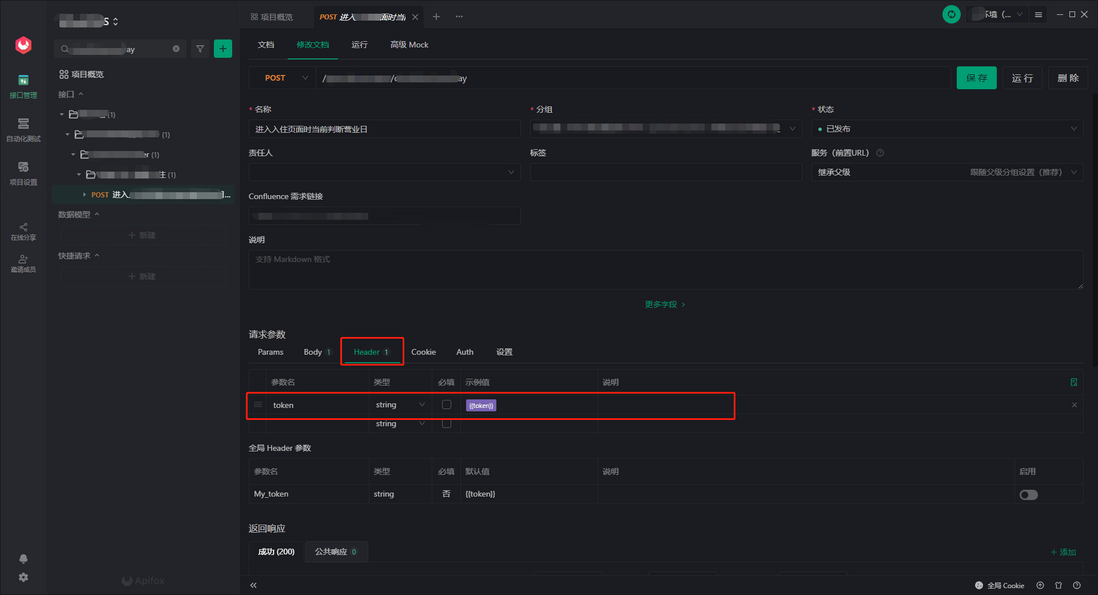This screenshot has width=1098, height=595.
Task: Open a new tab with the plus icon
Action: point(436,17)
